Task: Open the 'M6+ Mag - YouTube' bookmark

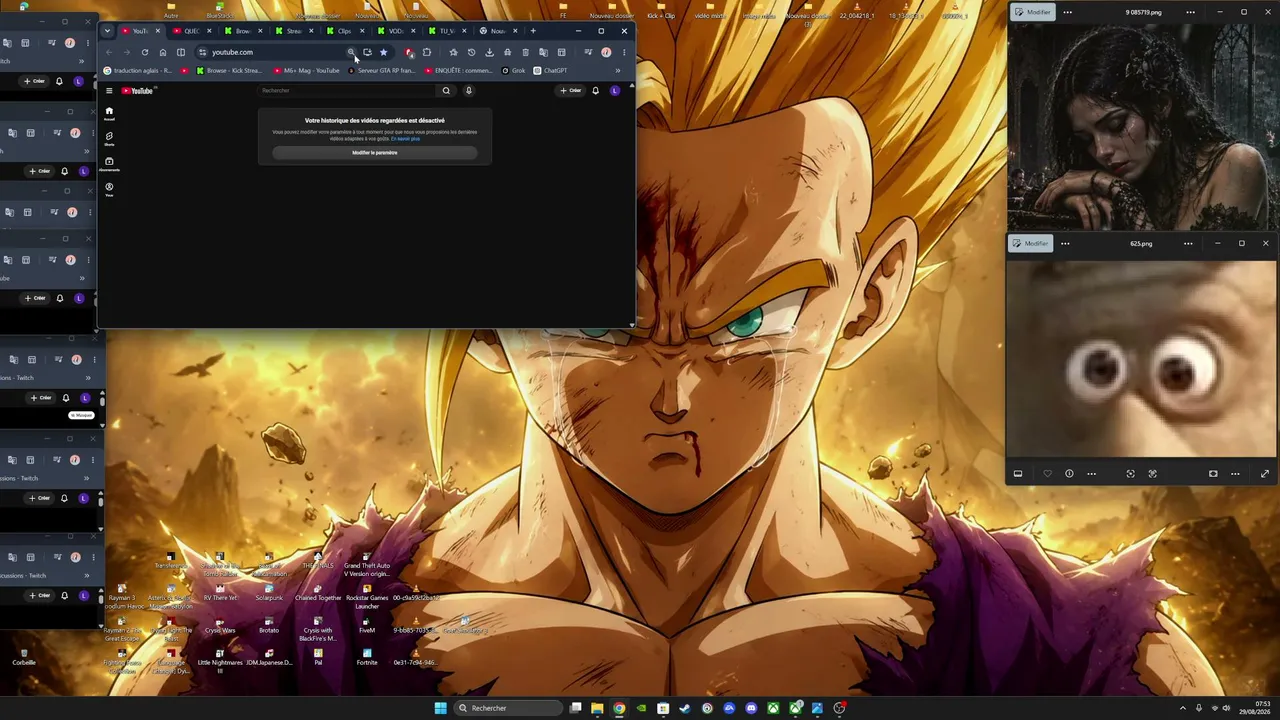Action: point(307,71)
